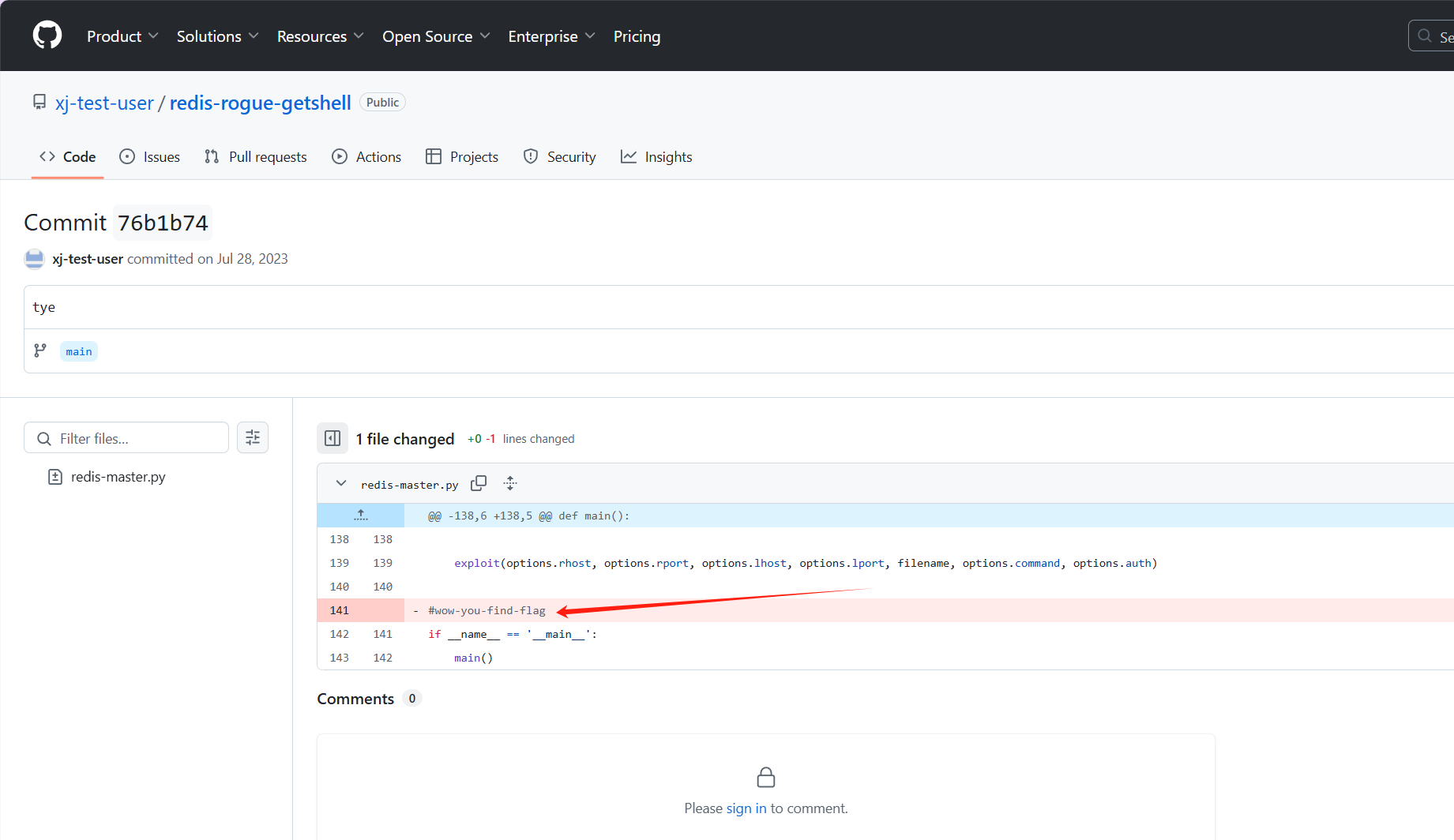
Task: Click the Comments heading
Action: pos(355,699)
